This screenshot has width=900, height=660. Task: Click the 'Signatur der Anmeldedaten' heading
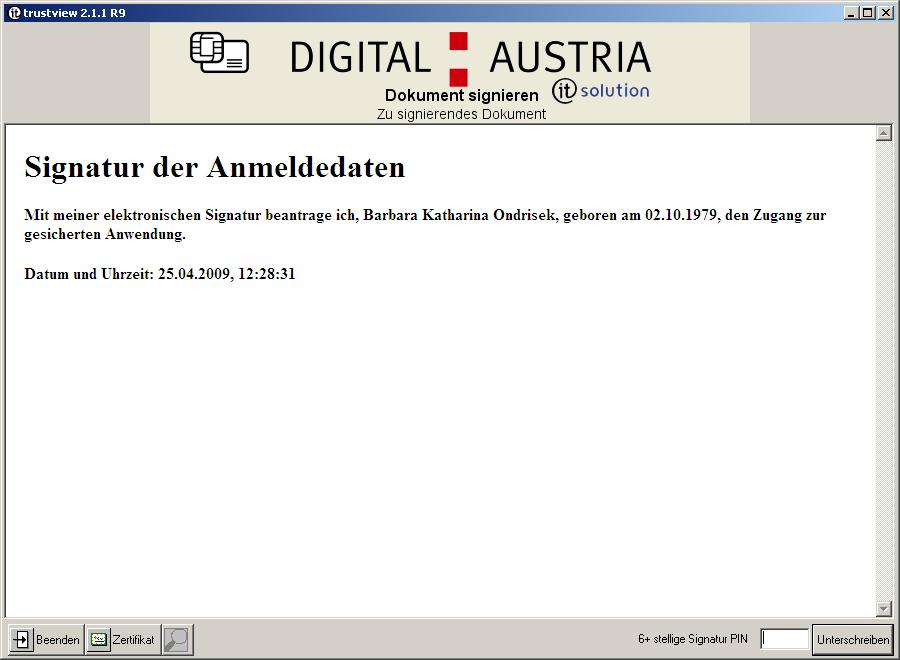(x=214, y=167)
